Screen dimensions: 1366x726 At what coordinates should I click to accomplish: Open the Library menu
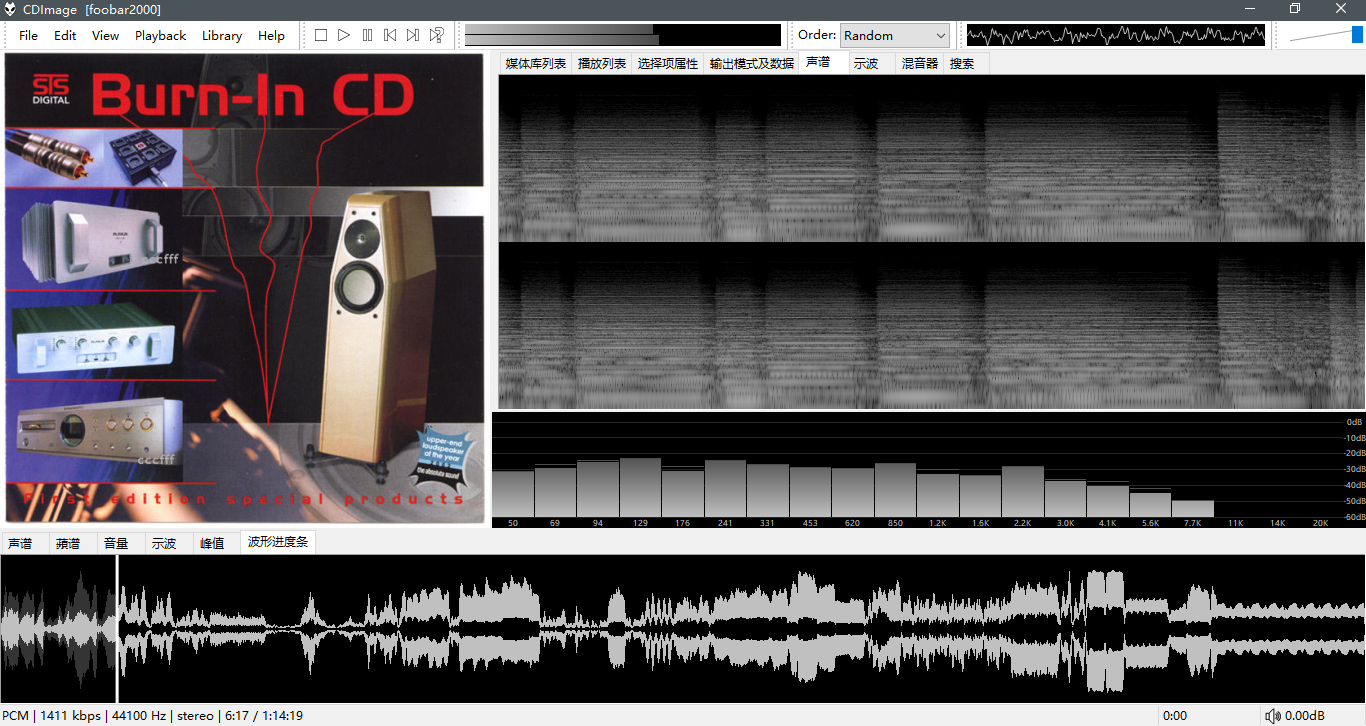click(x=221, y=35)
